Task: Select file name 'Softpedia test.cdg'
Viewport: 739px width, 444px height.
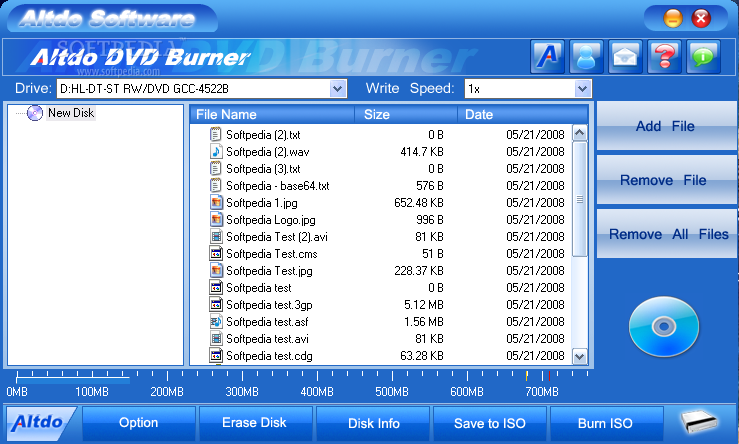Action: (x=269, y=355)
